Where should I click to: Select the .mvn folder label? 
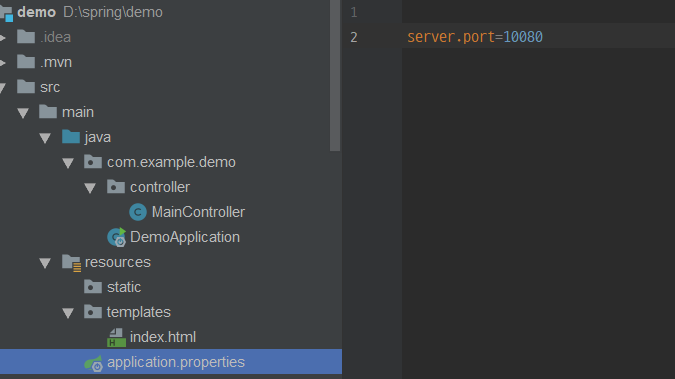tap(56, 62)
